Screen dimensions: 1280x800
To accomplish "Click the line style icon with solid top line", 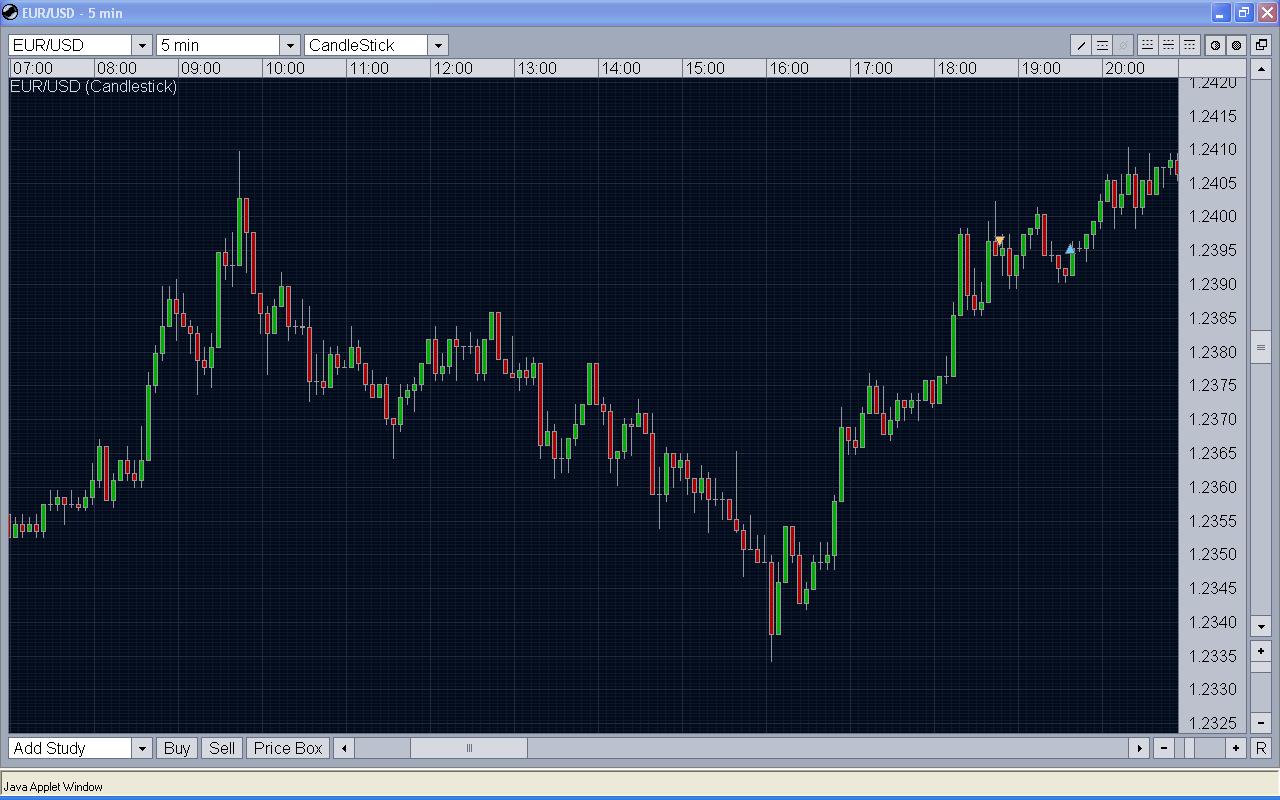I will coord(1189,45).
